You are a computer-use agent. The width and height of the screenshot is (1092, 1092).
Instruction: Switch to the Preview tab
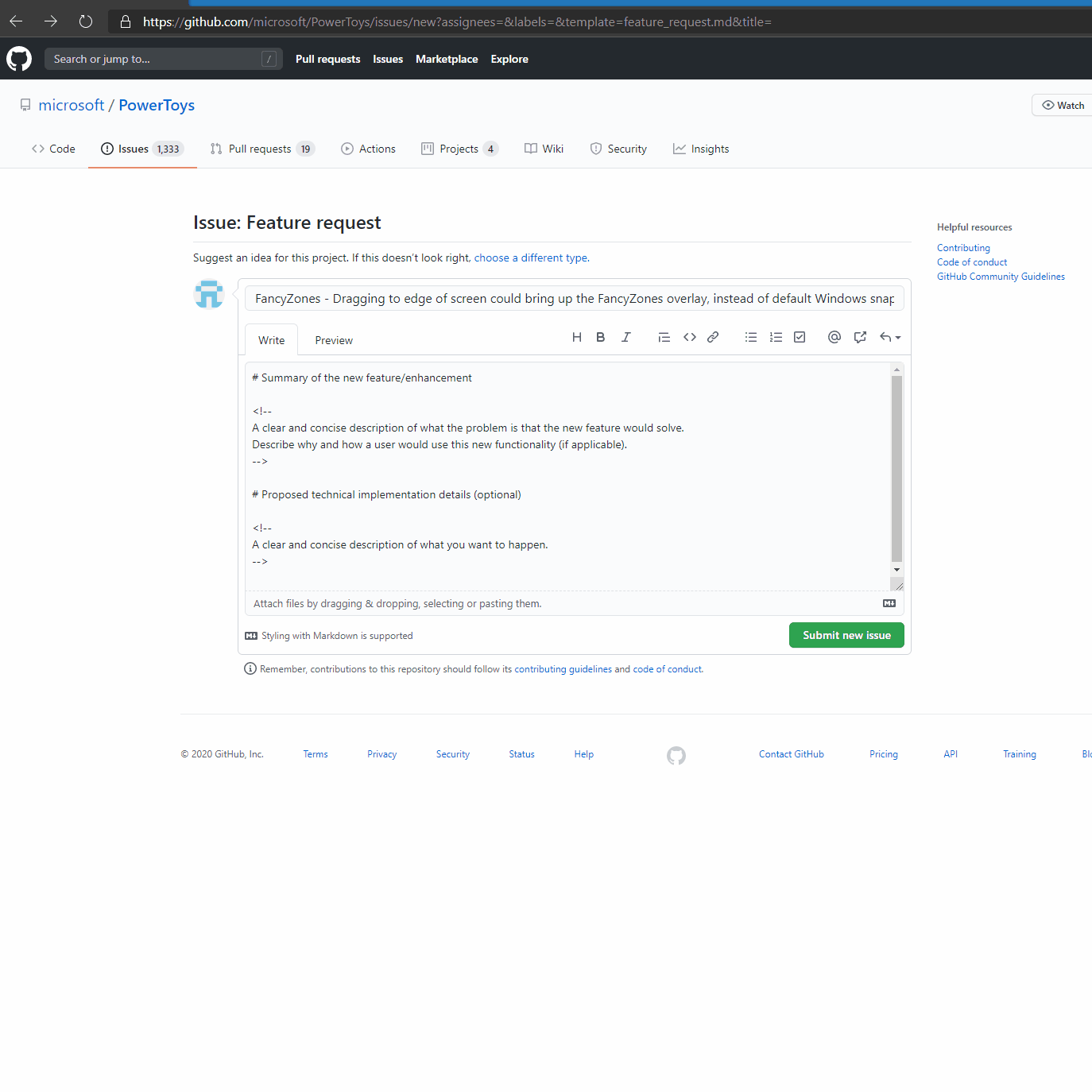[x=334, y=340]
